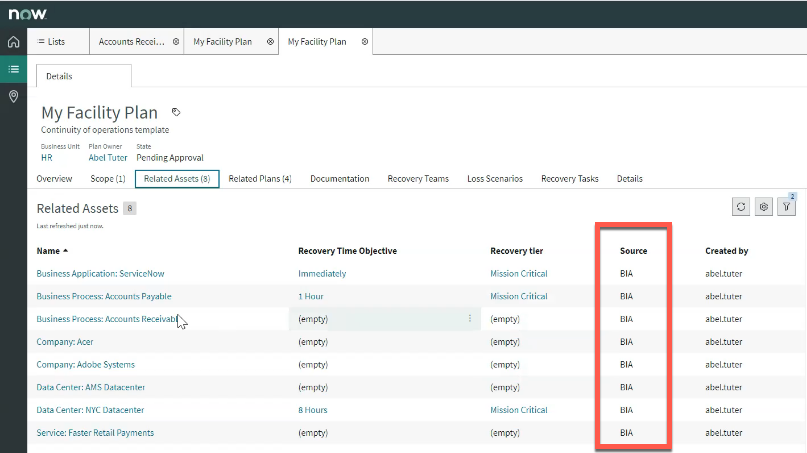Sort by Source column header

pos(634,251)
